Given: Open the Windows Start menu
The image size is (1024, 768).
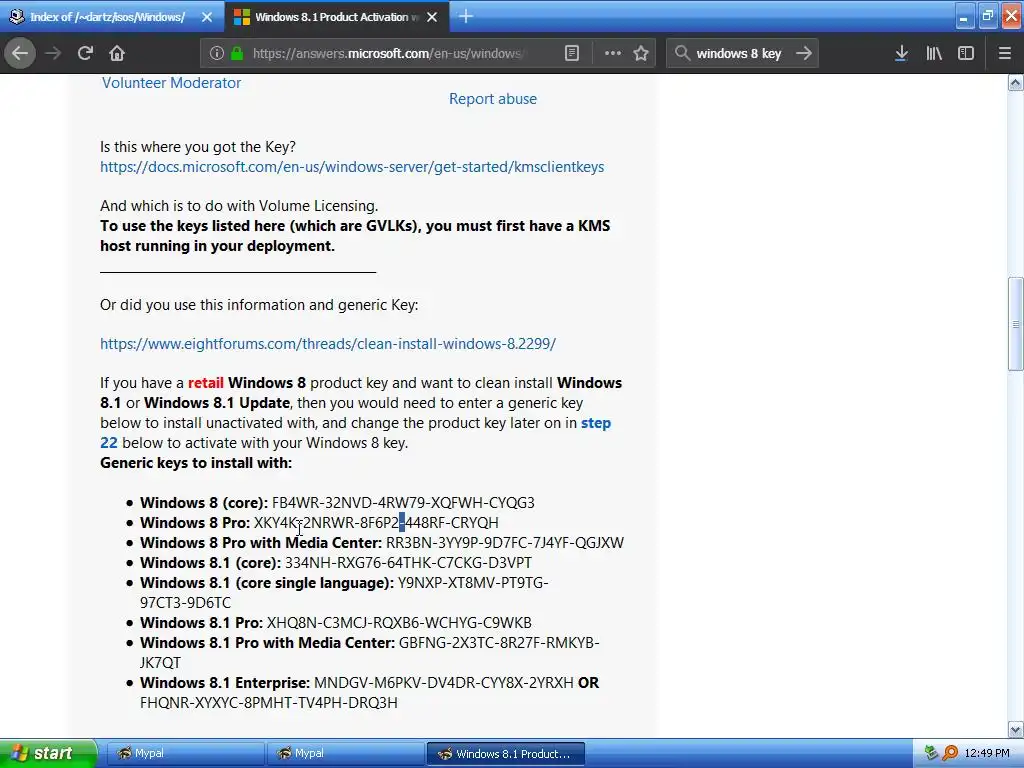Looking at the screenshot, I should [47, 753].
